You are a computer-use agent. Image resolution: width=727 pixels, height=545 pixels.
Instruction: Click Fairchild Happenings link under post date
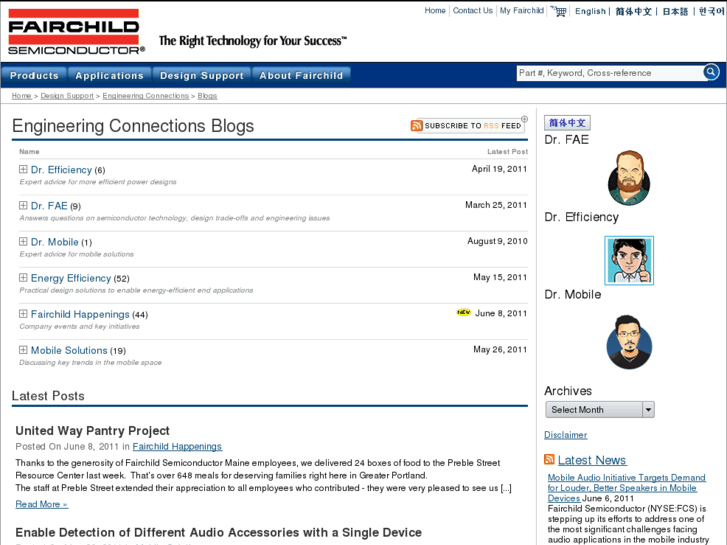pyautogui.click(x=177, y=446)
